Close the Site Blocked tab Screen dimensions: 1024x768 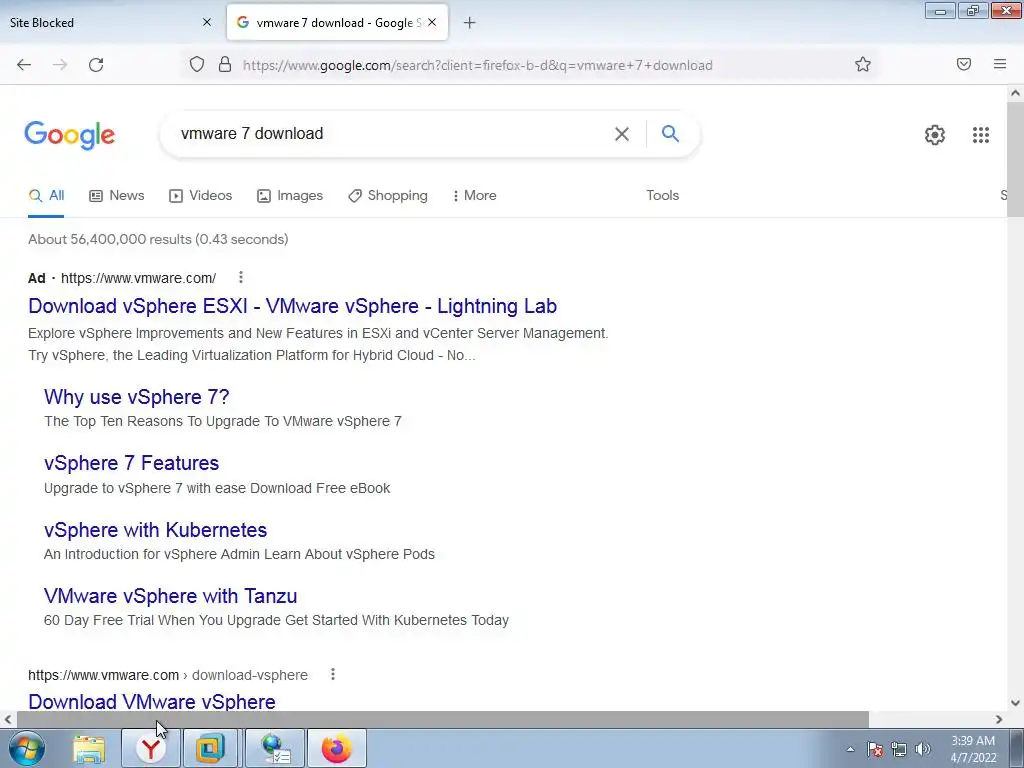click(206, 22)
